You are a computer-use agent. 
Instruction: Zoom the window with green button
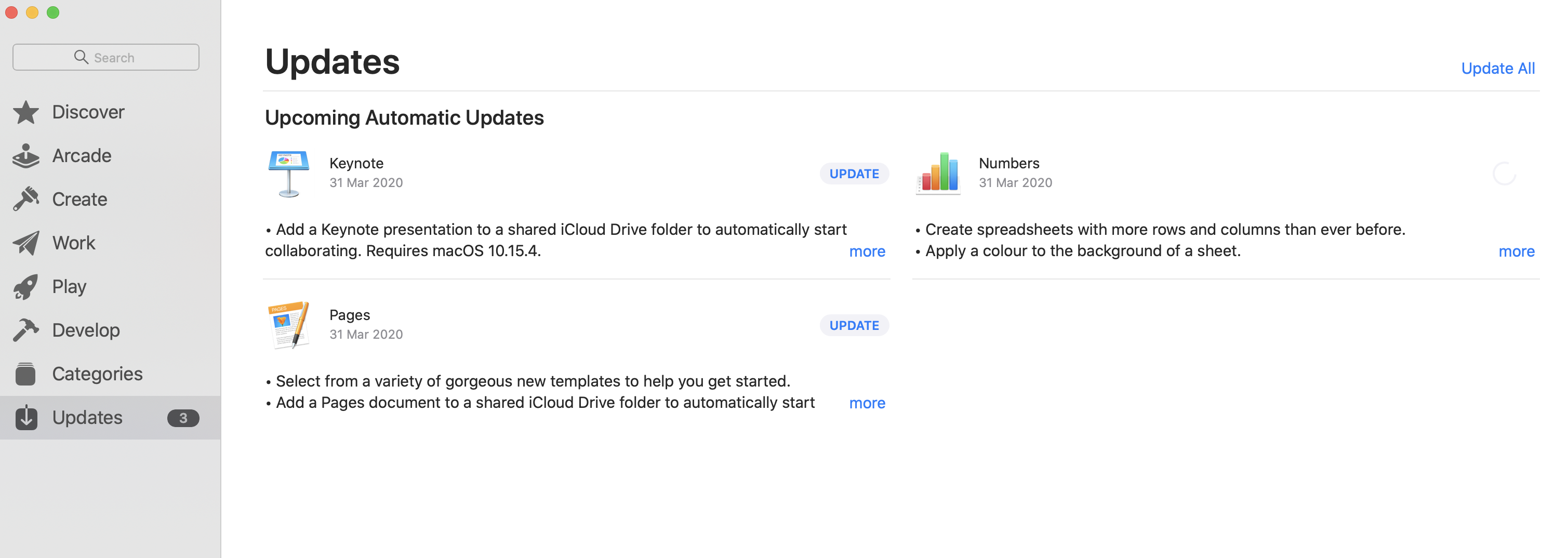click(53, 12)
